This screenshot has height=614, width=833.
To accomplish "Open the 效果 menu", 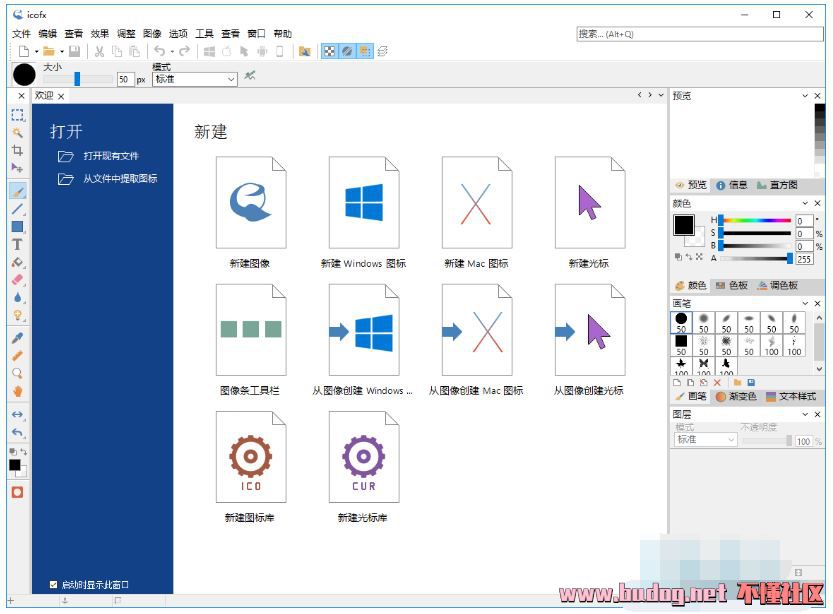I will click(x=99, y=34).
